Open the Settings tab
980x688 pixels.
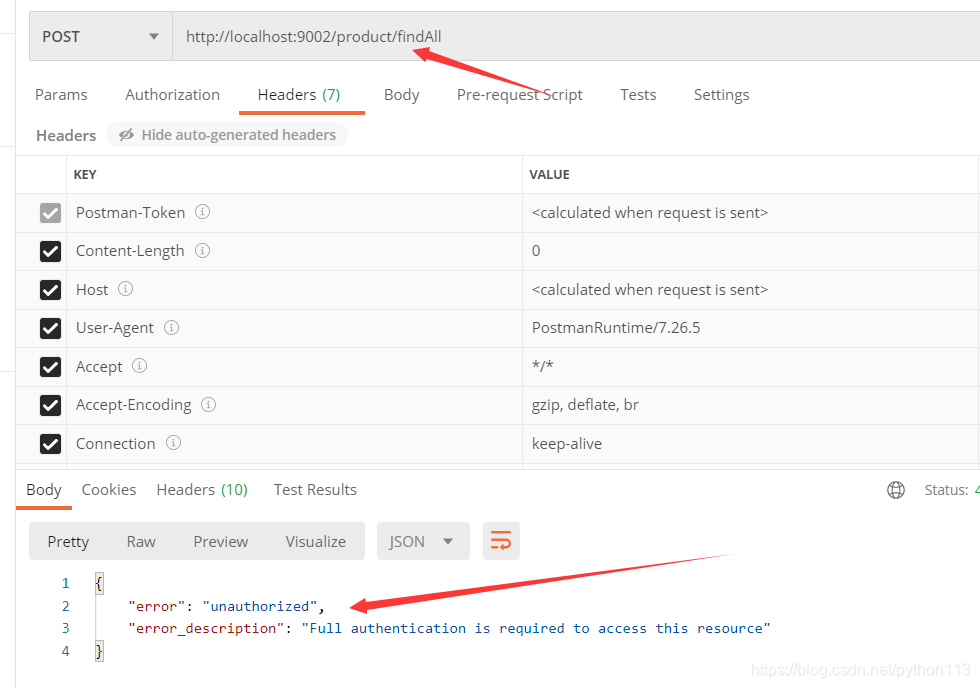pos(721,94)
